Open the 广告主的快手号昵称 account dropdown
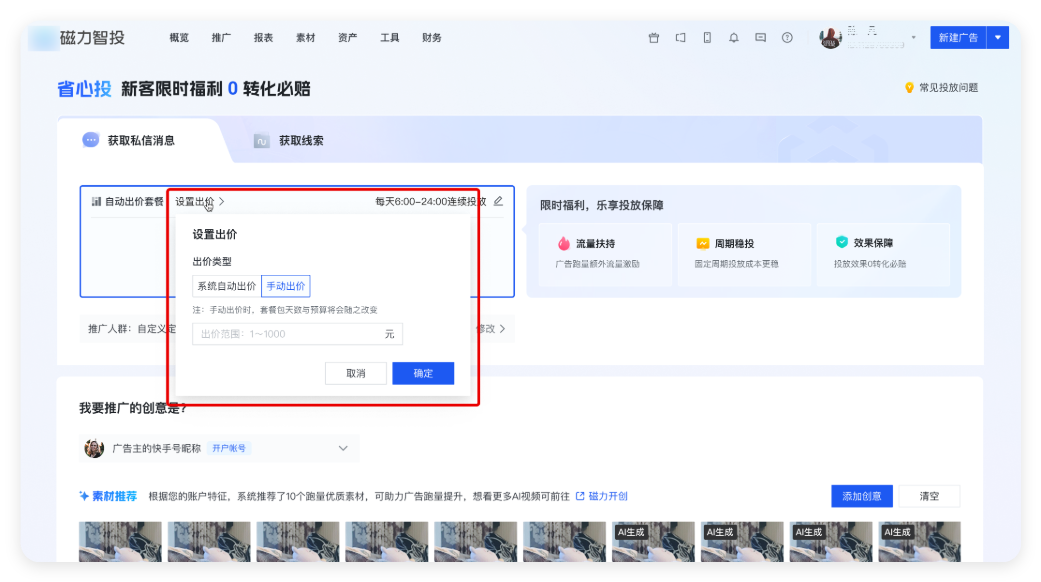1041x582 pixels. pos(343,448)
